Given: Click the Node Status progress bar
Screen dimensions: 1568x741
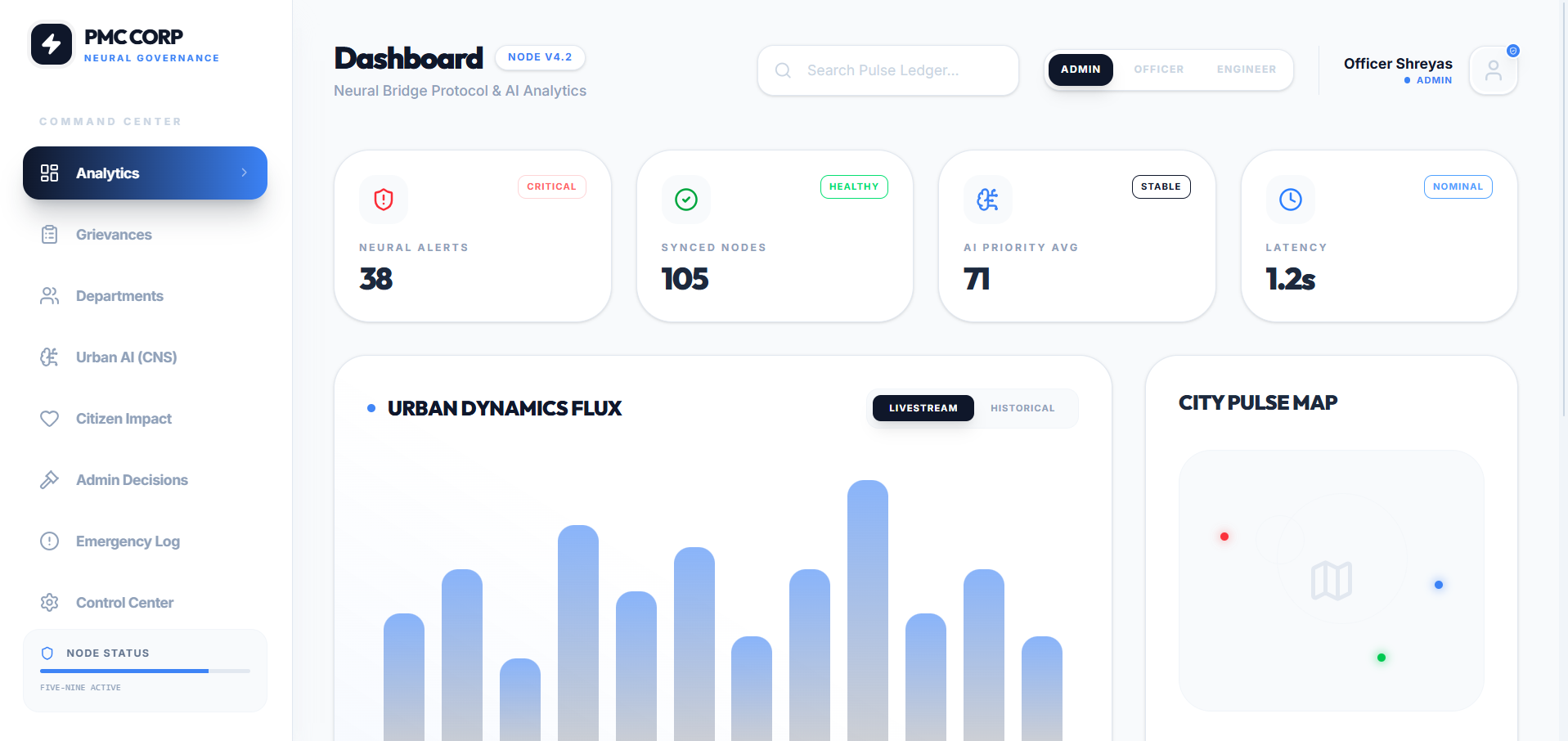Looking at the screenshot, I should pos(145,671).
